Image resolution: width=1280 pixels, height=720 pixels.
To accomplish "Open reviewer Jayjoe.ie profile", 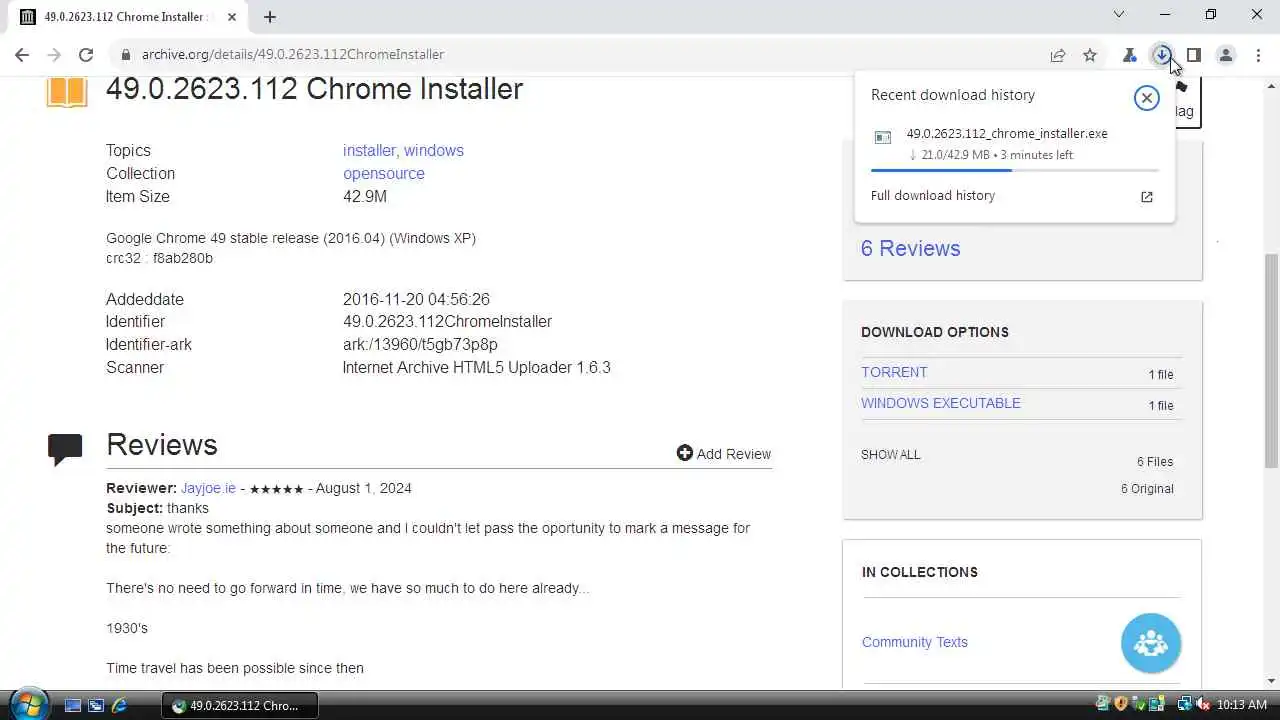I will [208, 488].
